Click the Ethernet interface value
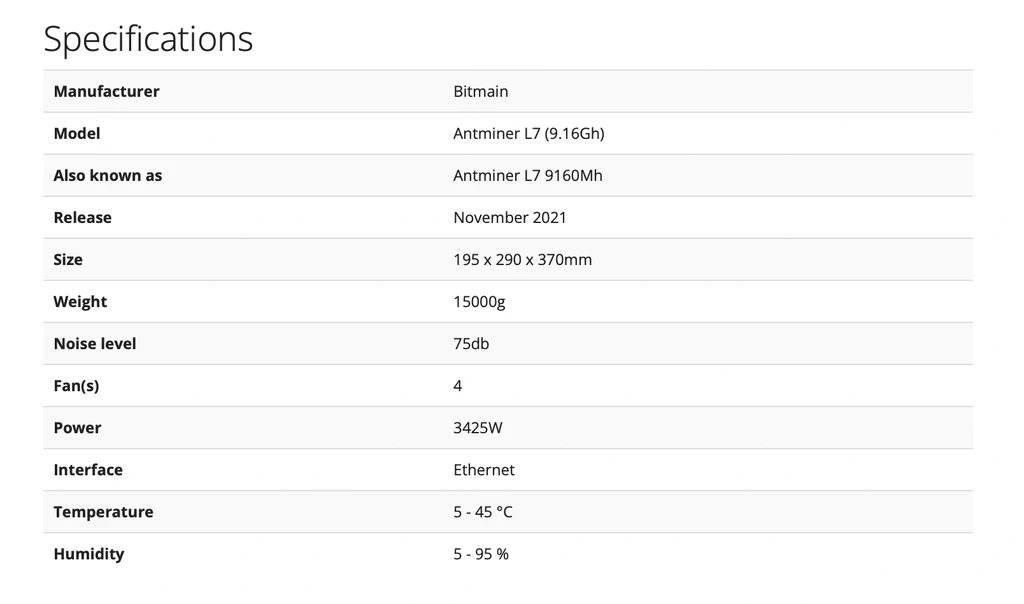The width and height of the screenshot is (1024, 604). [483, 469]
